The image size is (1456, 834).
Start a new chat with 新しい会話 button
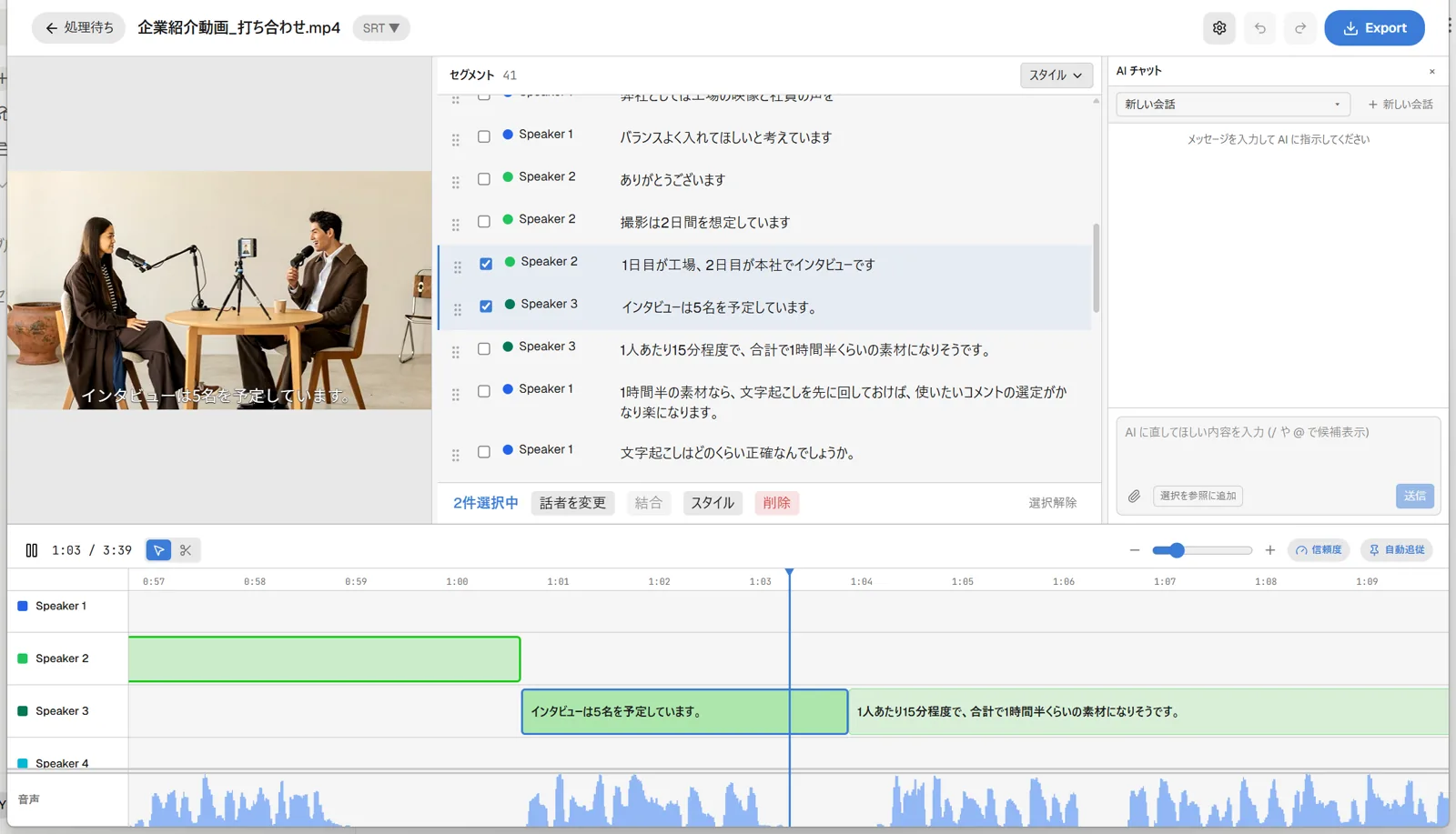point(1400,105)
